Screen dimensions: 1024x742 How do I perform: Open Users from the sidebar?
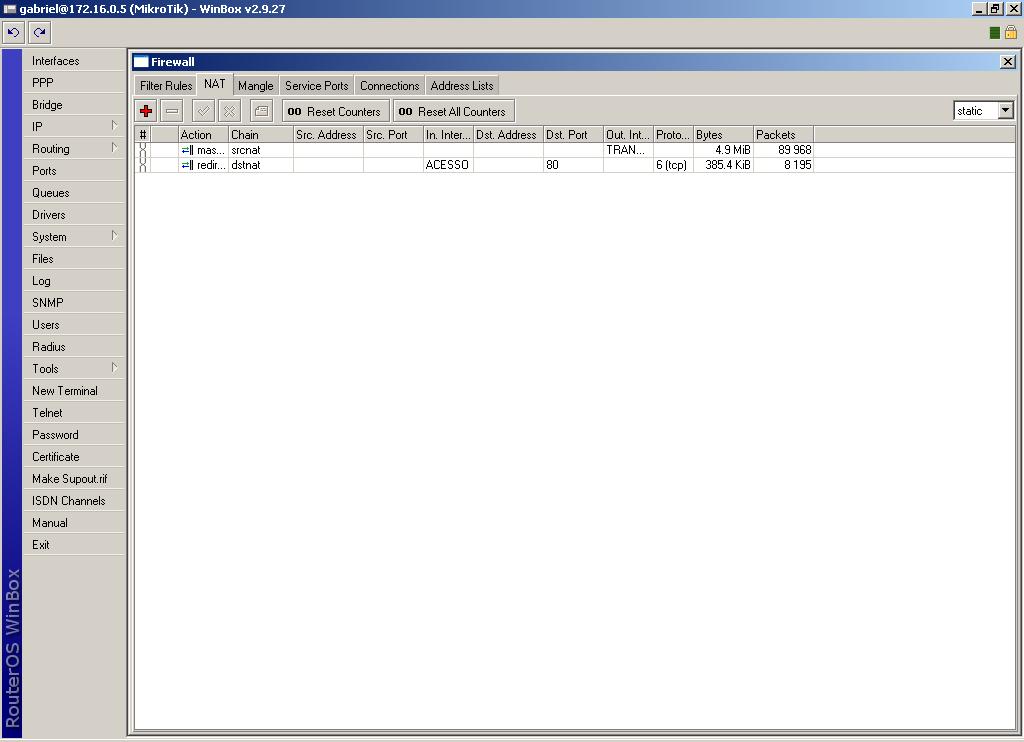(x=74, y=325)
